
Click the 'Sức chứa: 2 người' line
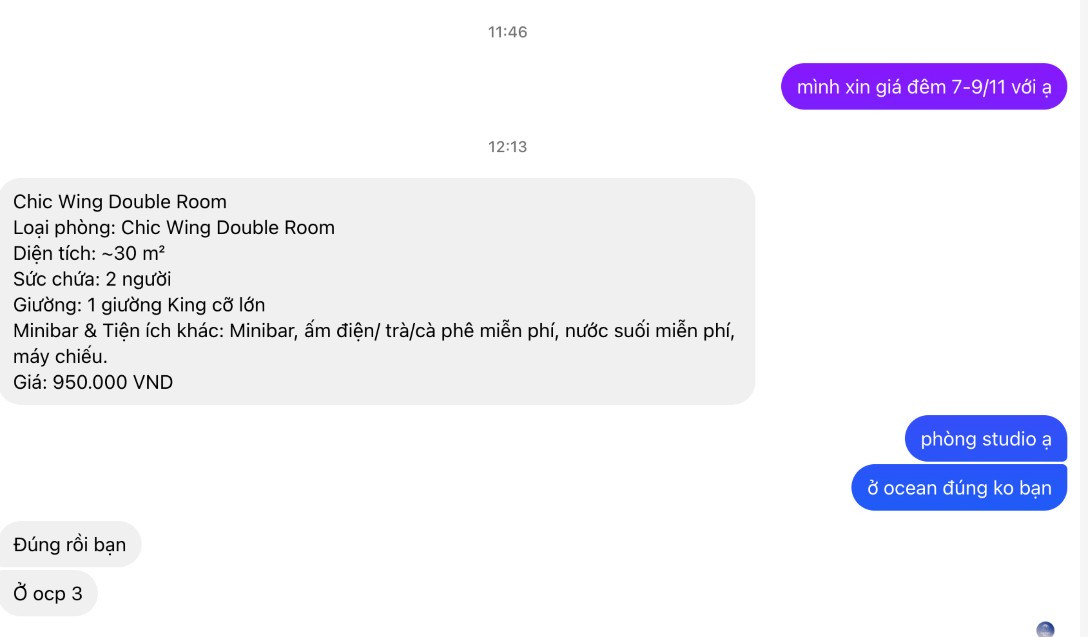pos(92,279)
